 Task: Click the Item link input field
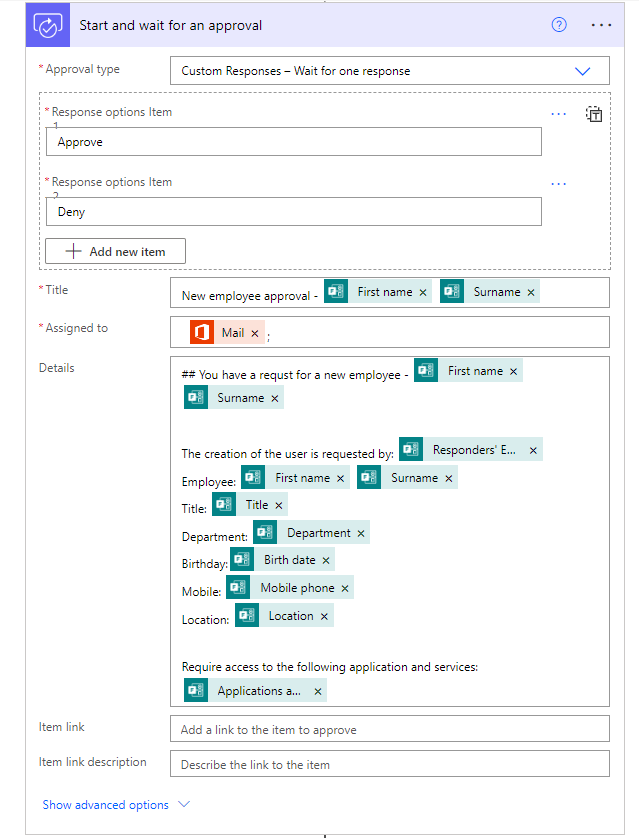tap(389, 729)
